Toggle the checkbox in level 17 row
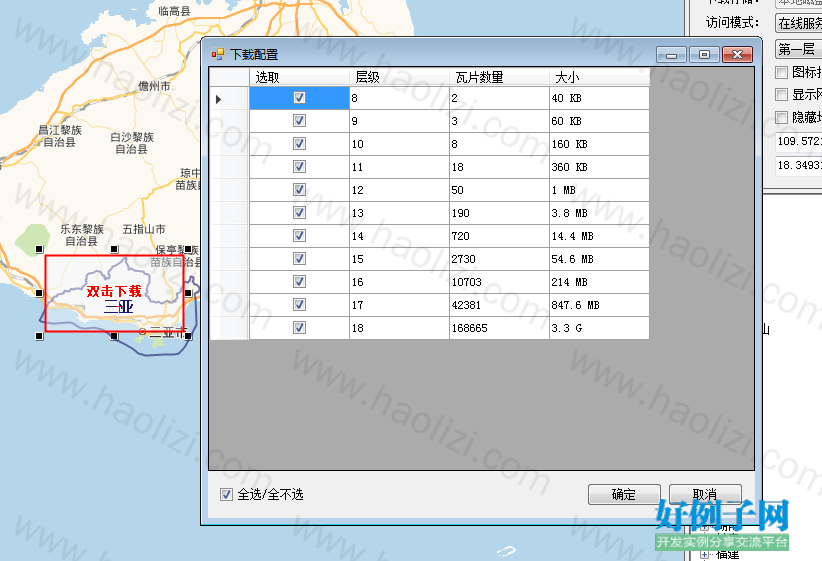Screen dimensions: 822x561 click(299, 305)
